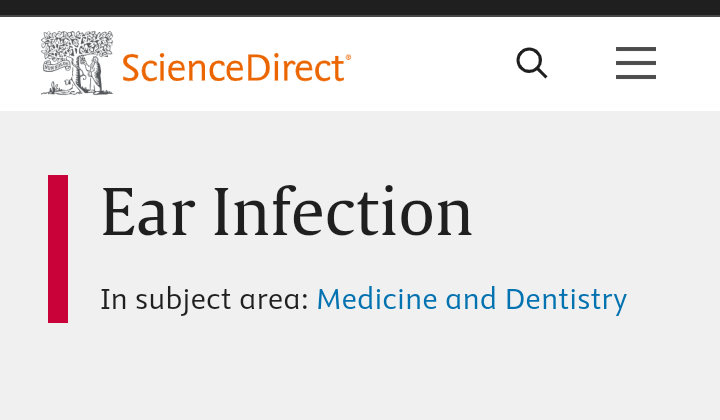Click the middle line of hamburger menu
This screenshot has height=420, width=720.
coord(636,63)
